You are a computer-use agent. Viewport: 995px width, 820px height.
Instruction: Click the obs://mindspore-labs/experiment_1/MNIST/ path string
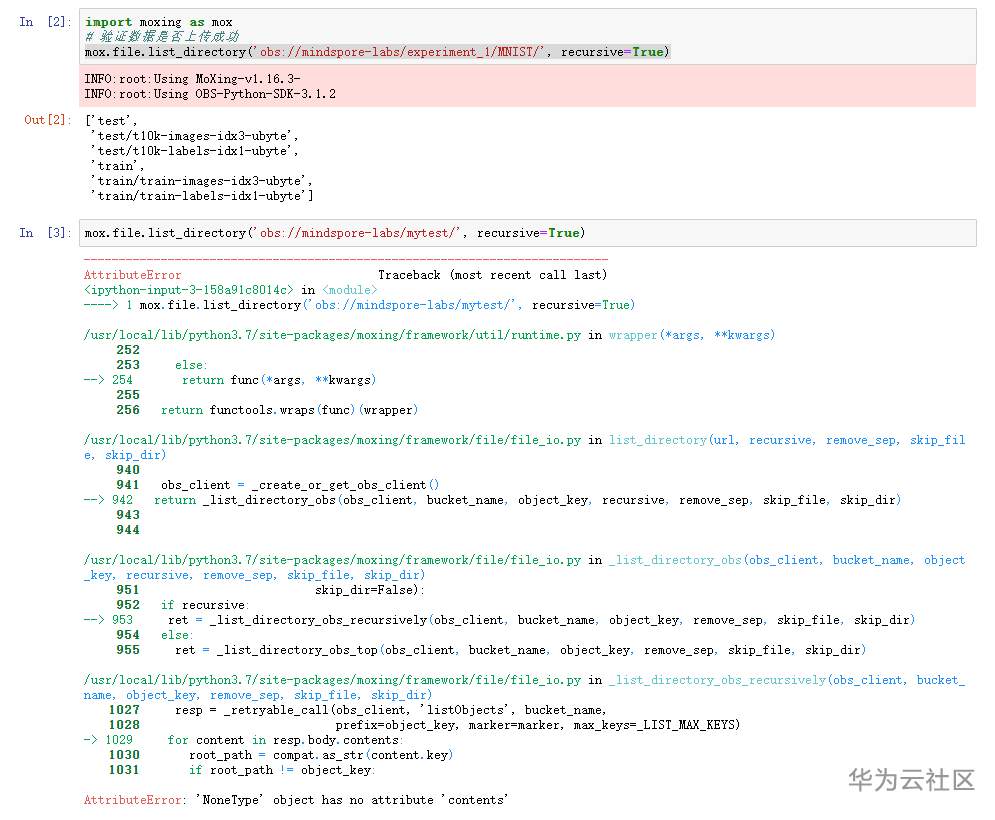(401, 52)
